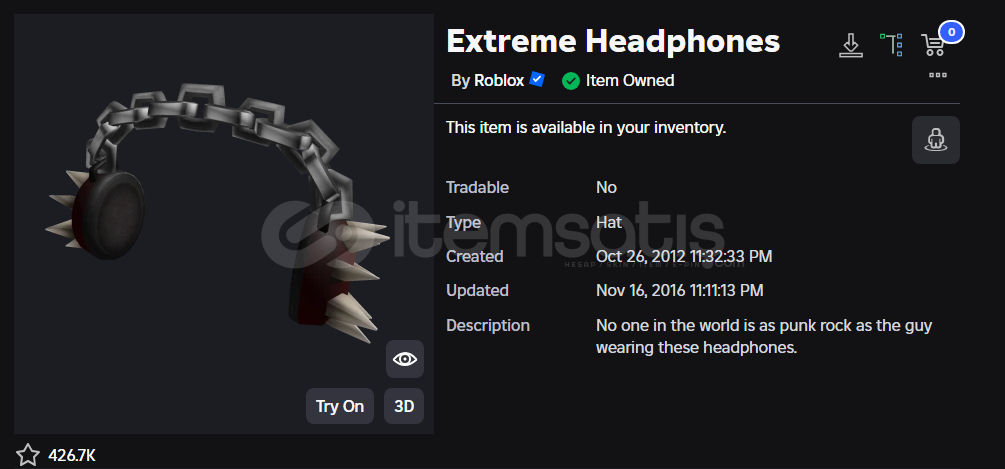Image resolution: width=1005 pixels, height=469 pixels.
Task: Click the cart item count badge
Action: [x=952, y=31]
